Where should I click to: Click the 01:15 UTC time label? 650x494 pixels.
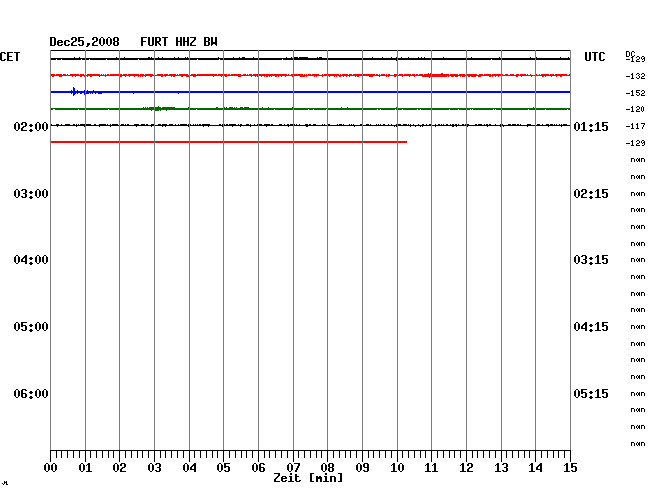pyautogui.click(x=591, y=126)
